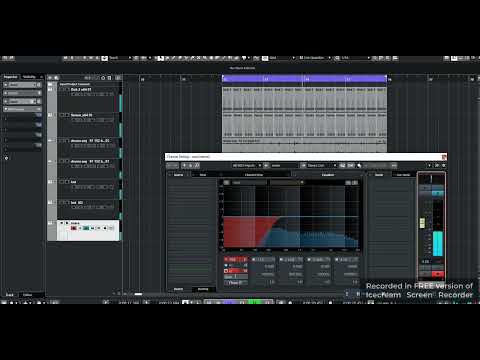Toggle EQ band 4 enable button

tap(309, 259)
